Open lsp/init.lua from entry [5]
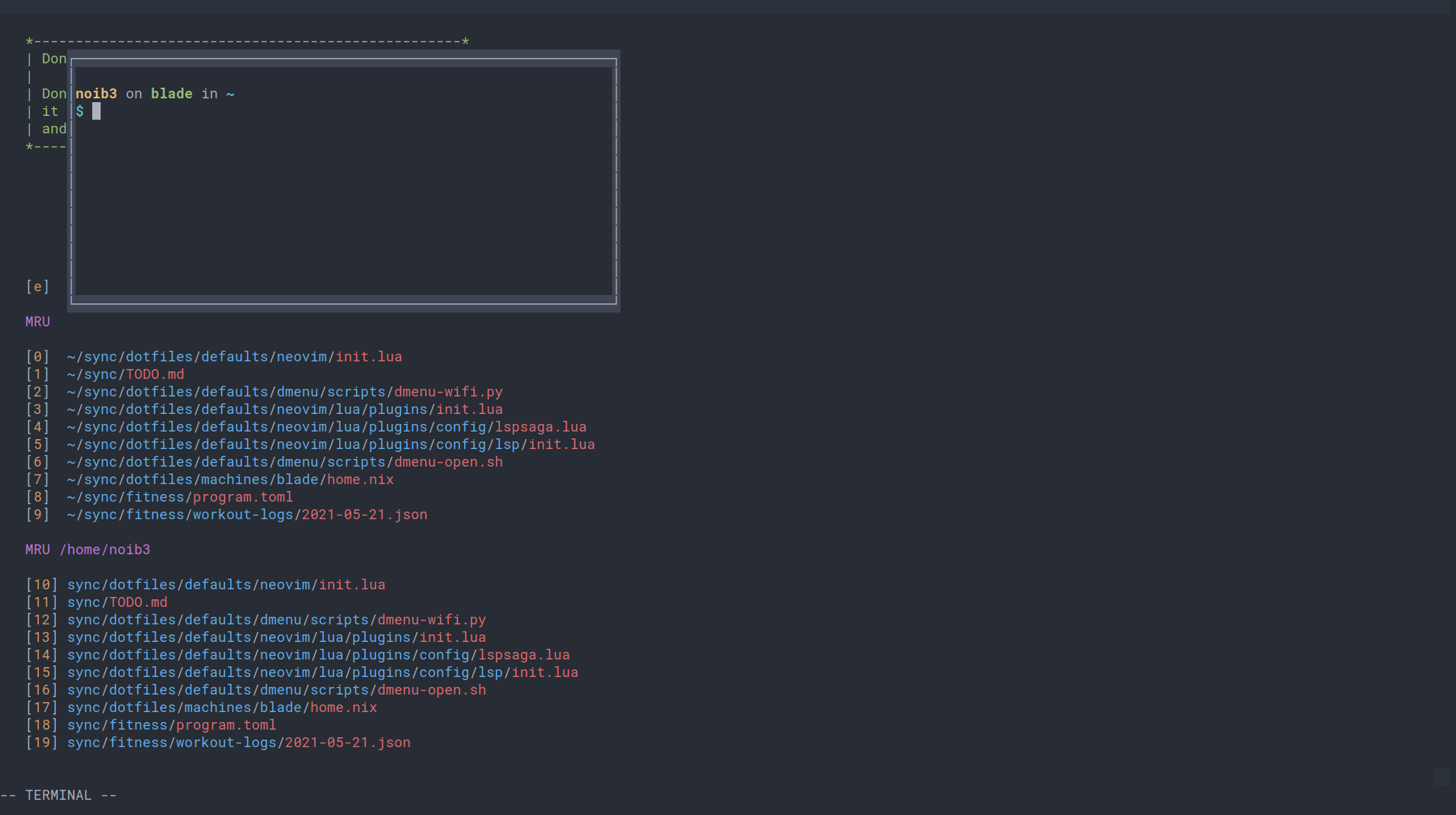The width and height of the screenshot is (1456, 815). point(330,444)
